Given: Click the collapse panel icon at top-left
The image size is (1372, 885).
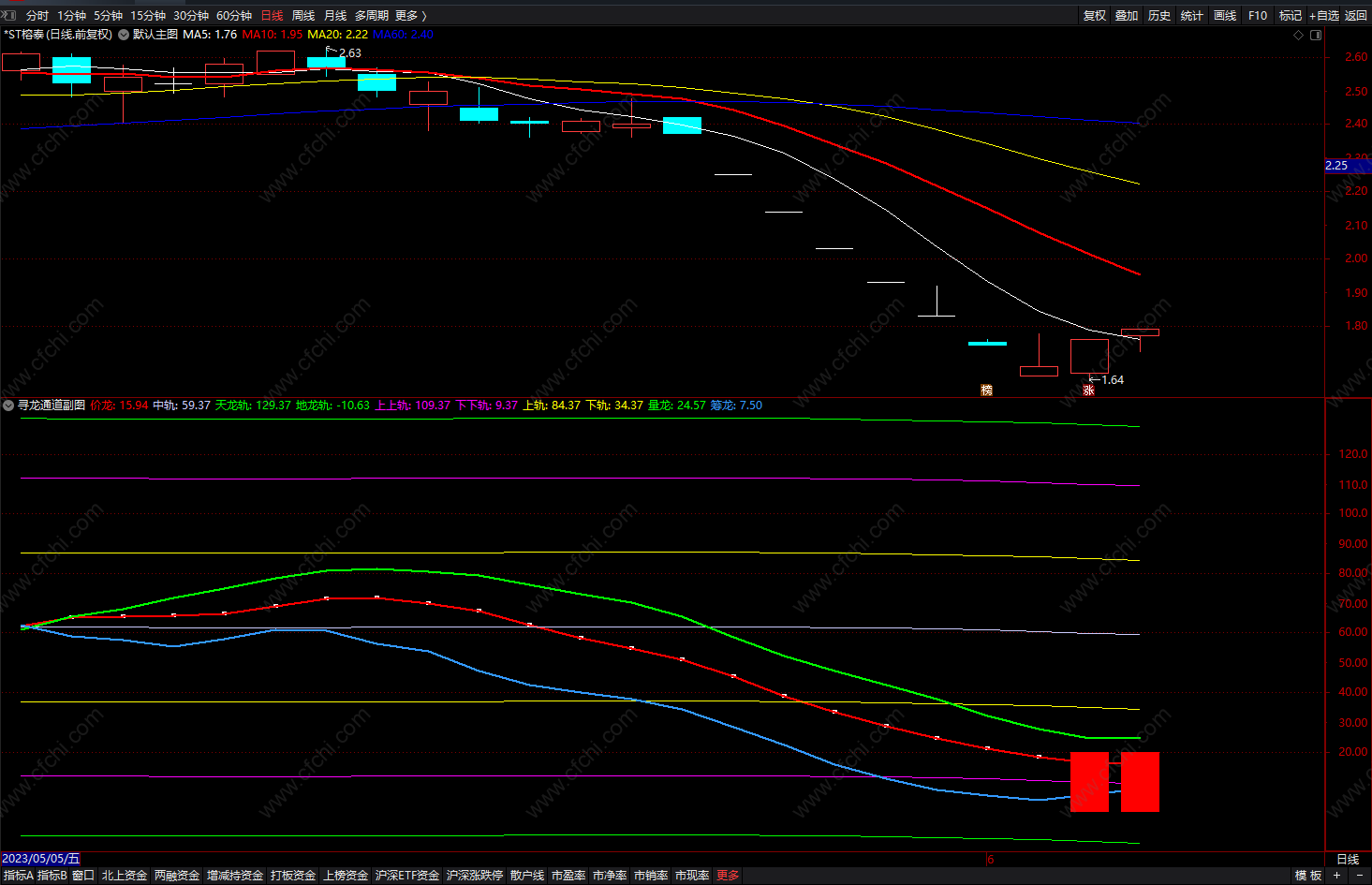Looking at the screenshot, I should coord(9,15).
